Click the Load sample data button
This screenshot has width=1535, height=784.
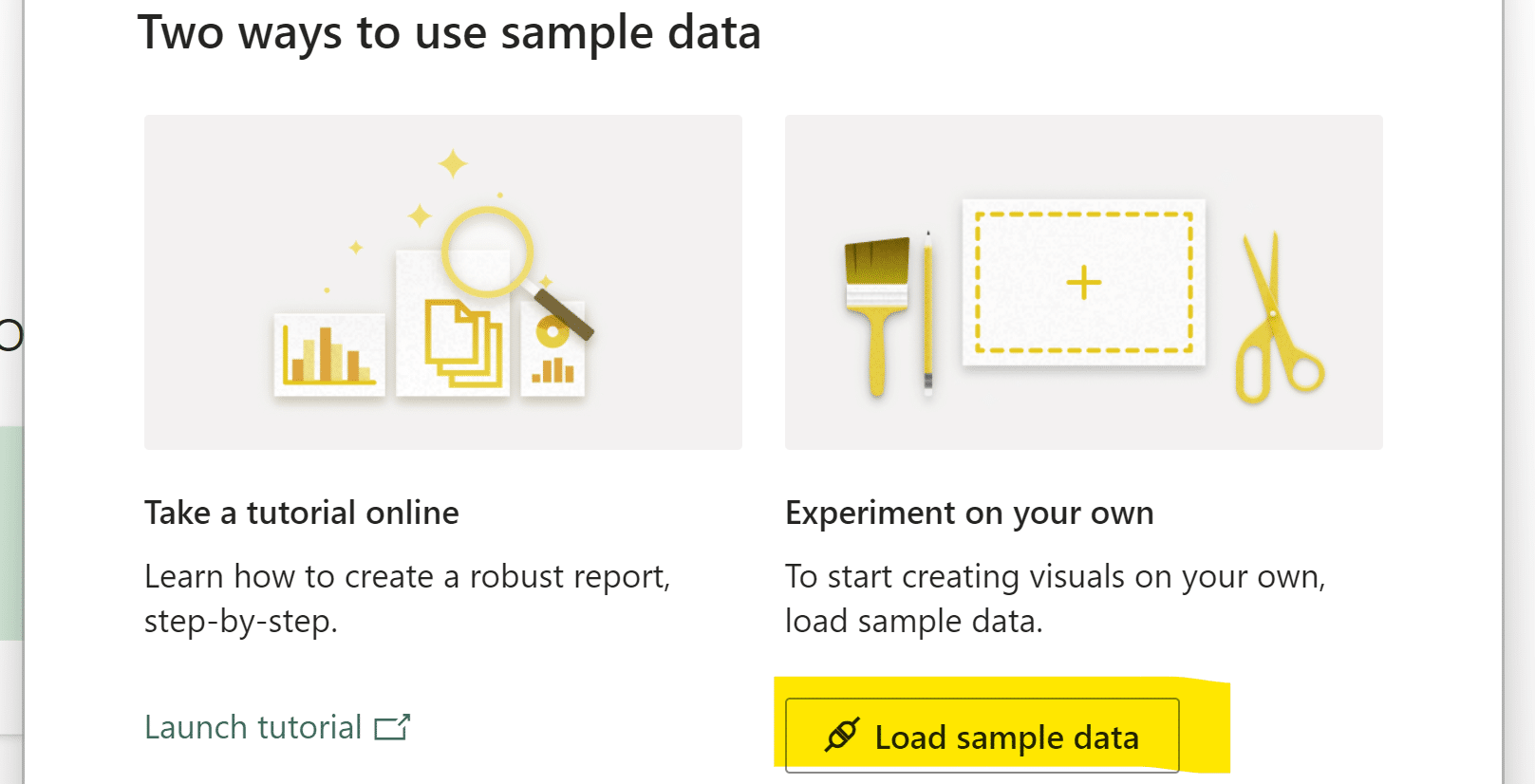[982, 737]
